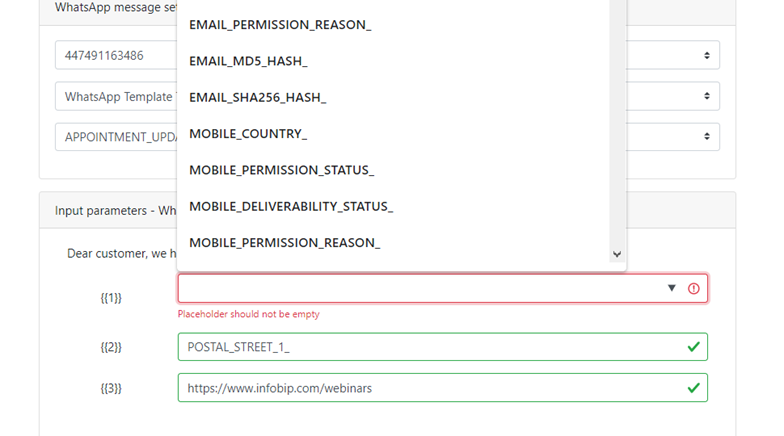Choose MOBILE_PERMISSION_STATUS_ placeholder value

(x=281, y=170)
